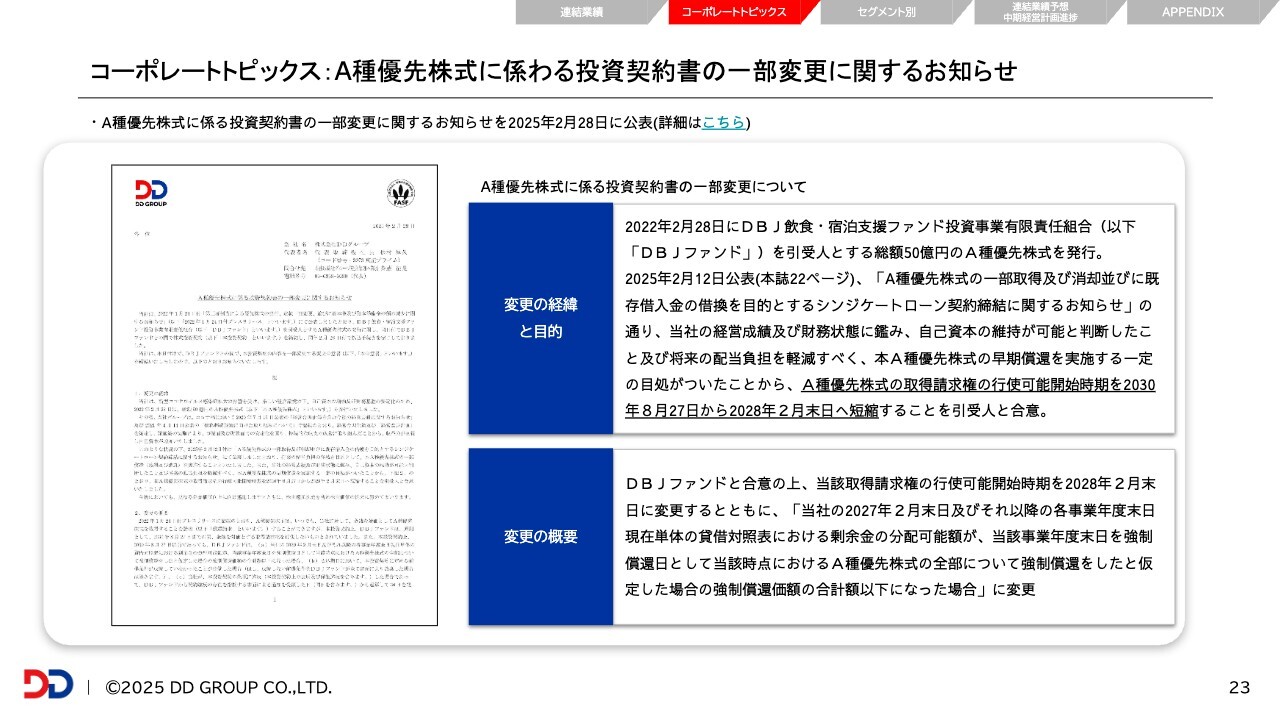
Task: Select the 変更の経緯と目的 blue label box
Action: tap(541, 318)
